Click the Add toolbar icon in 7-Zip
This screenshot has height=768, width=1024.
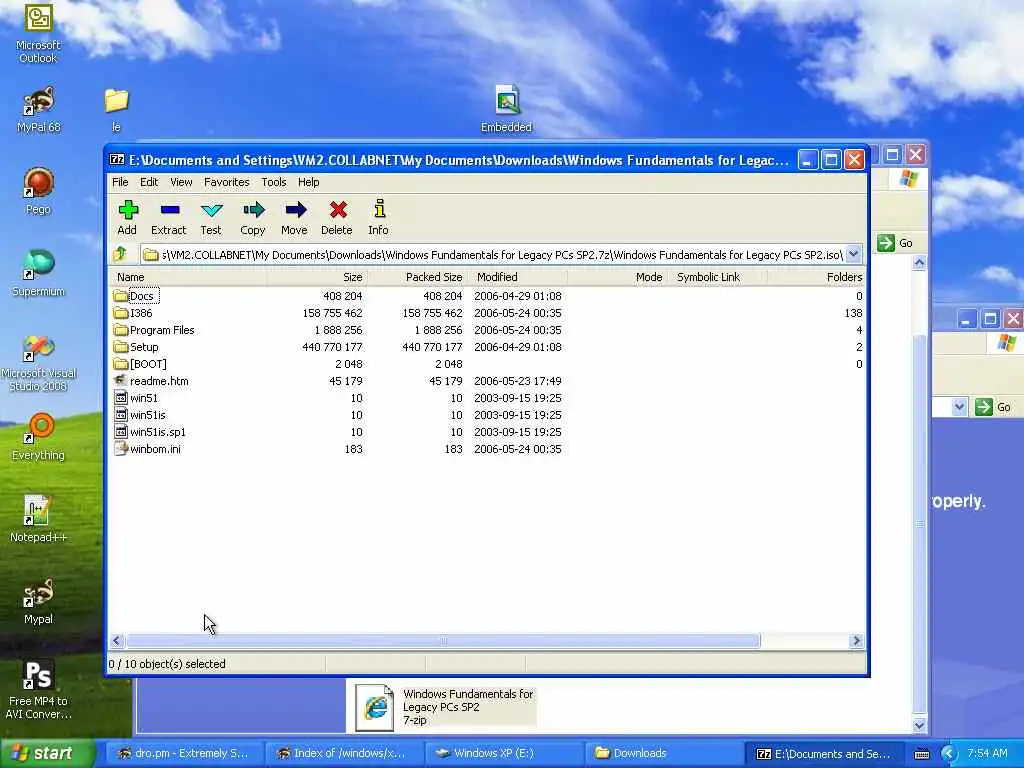(x=127, y=217)
